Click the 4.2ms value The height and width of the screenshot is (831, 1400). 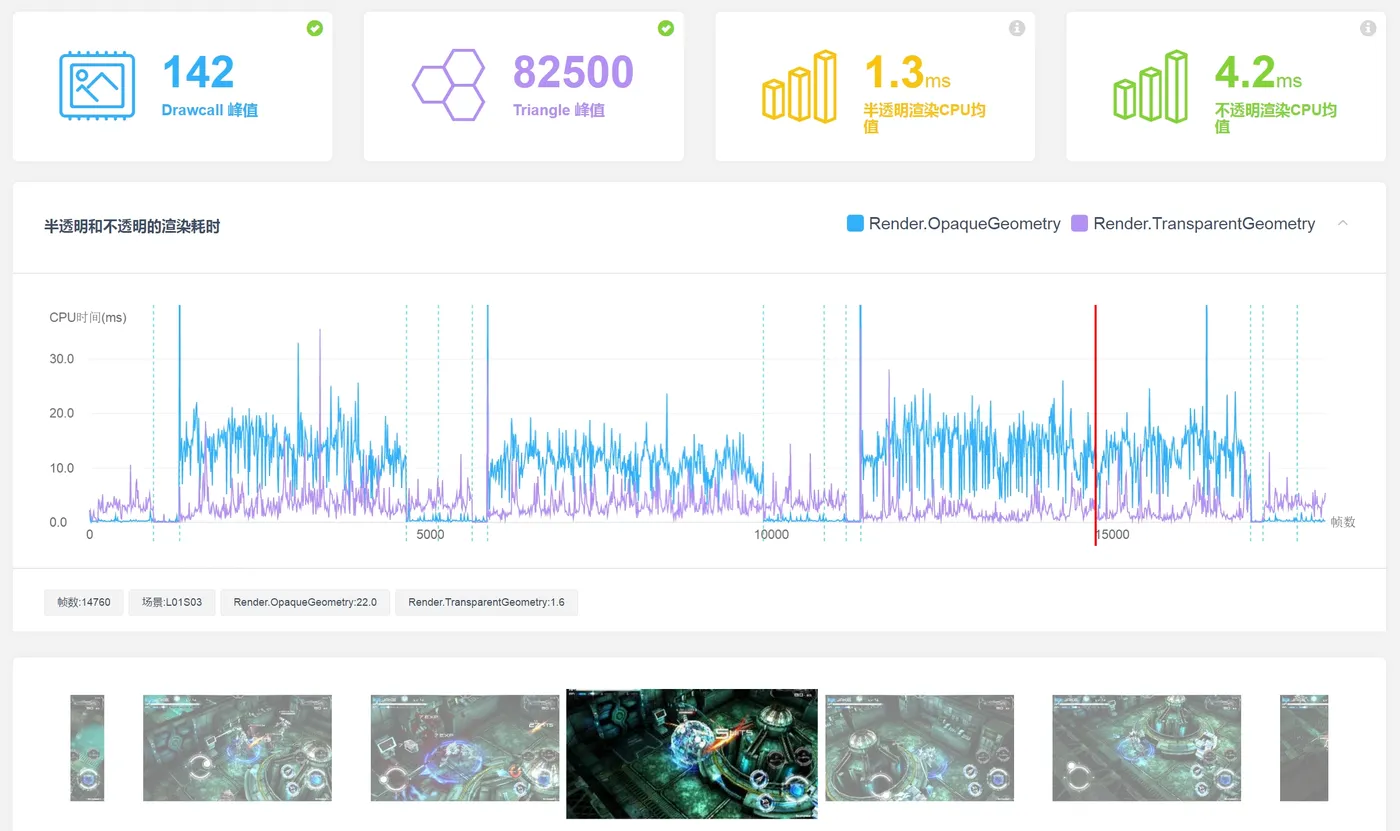point(1258,72)
